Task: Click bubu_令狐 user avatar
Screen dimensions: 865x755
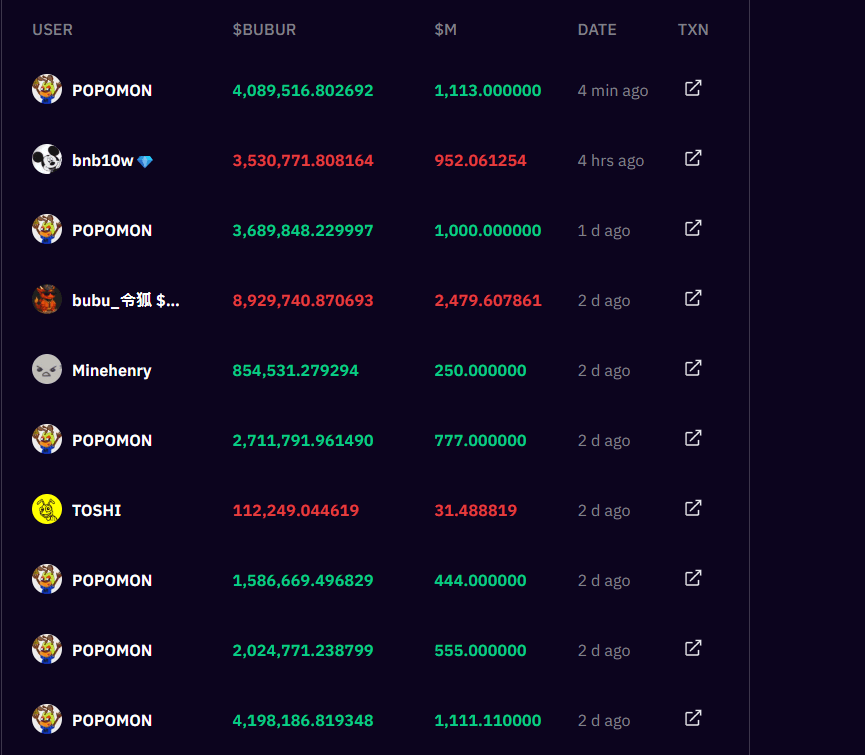Action: click(47, 299)
